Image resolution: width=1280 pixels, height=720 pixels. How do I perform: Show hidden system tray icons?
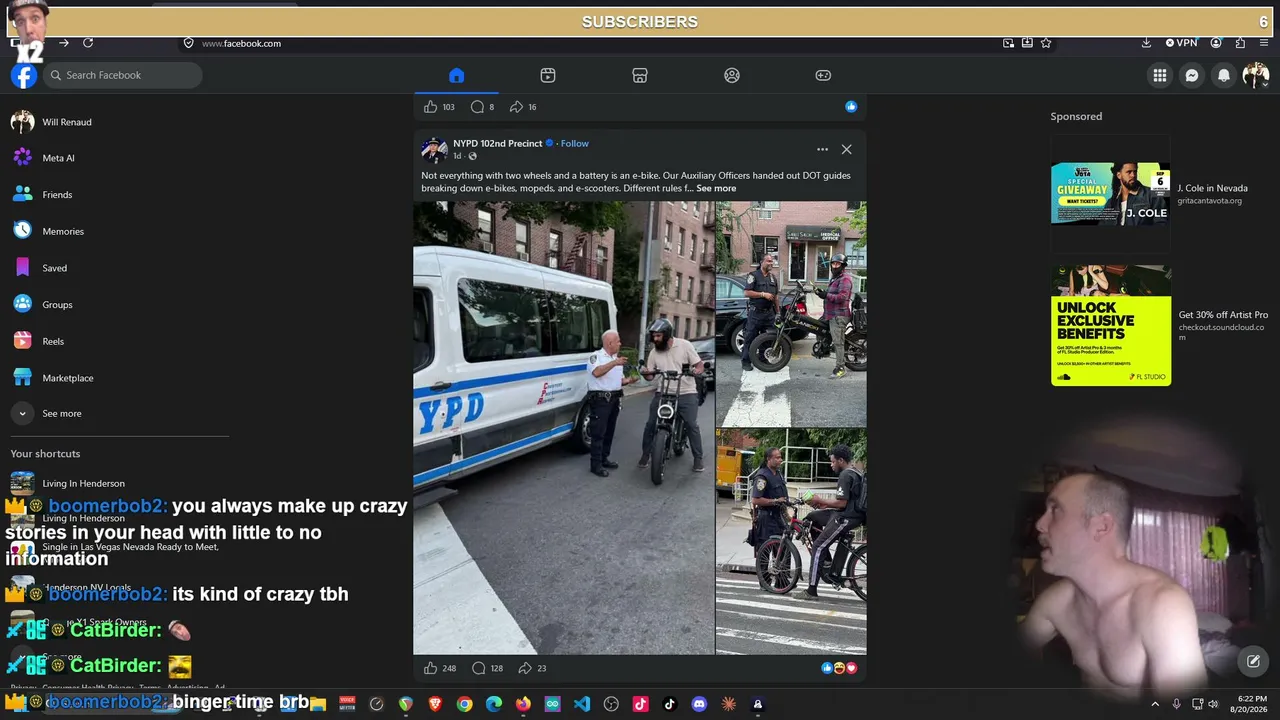coord(1155,704)
